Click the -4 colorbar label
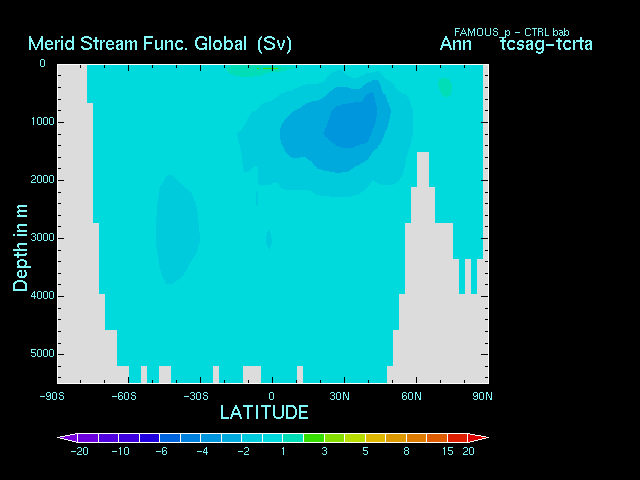The height and width of the screenshot is (480, 640). click(202, 451)
